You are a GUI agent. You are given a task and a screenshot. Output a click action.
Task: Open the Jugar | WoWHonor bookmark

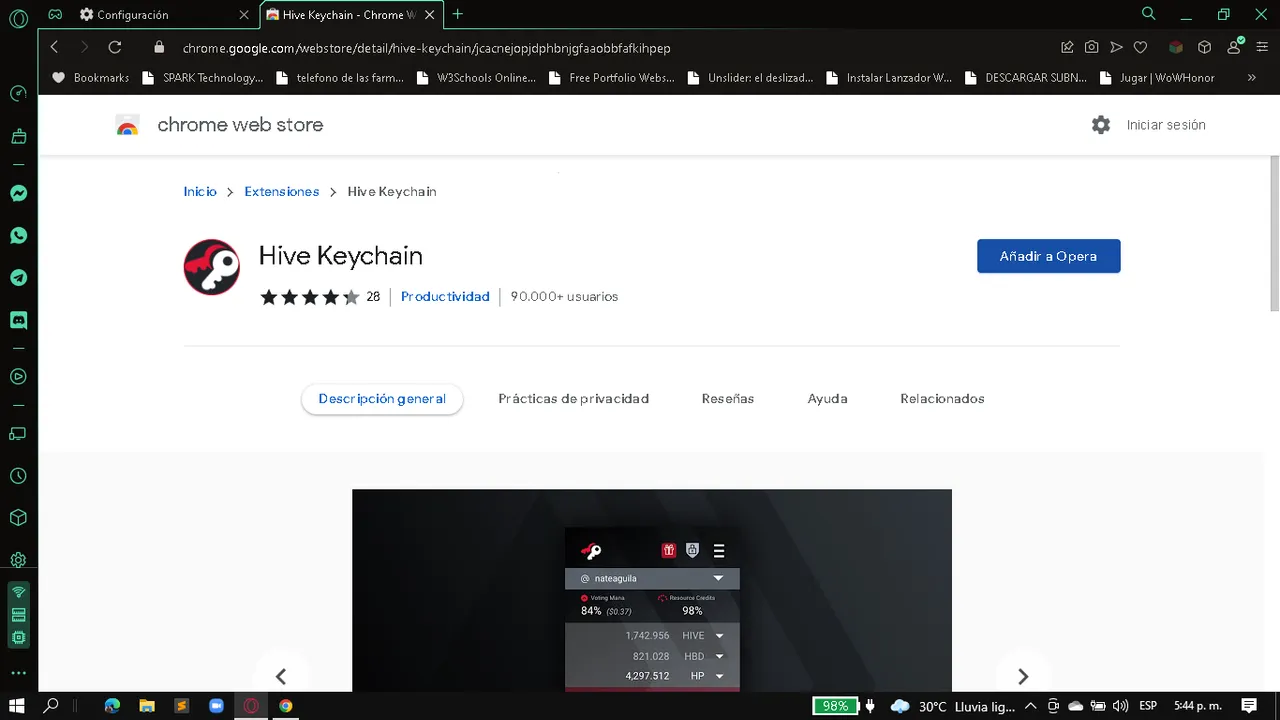[1156, 77]
